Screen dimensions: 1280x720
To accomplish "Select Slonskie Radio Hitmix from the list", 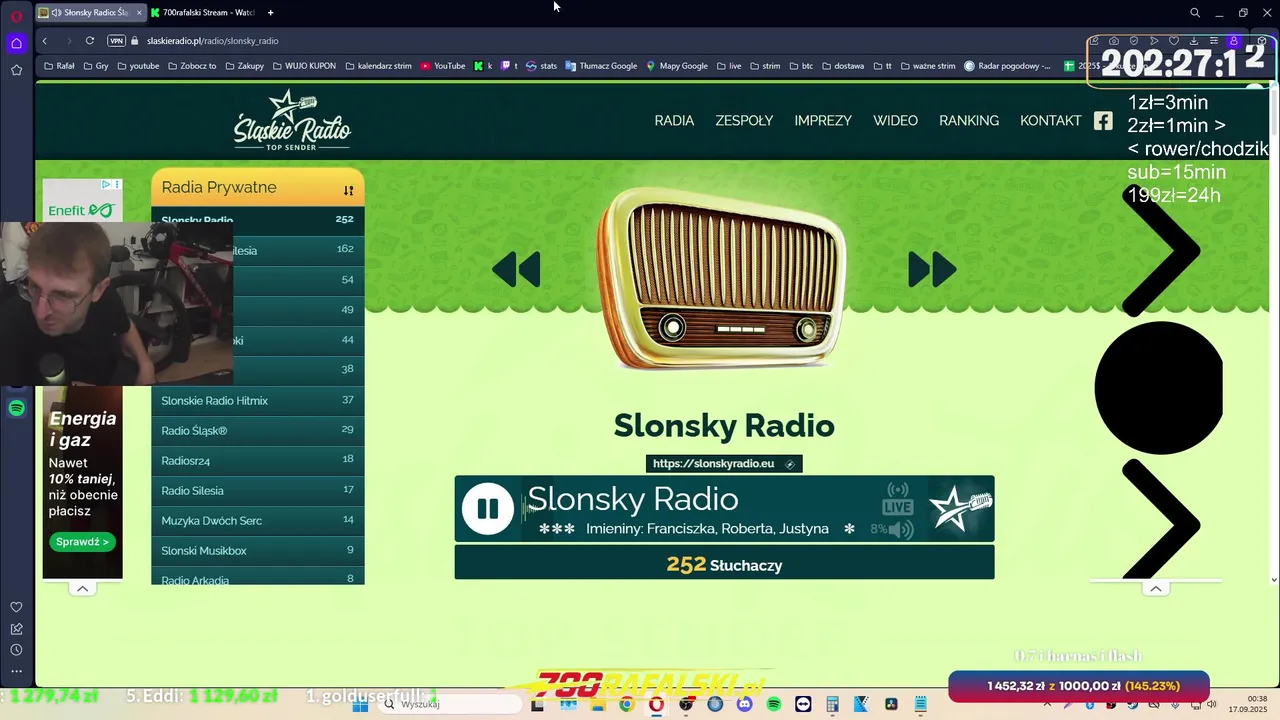I will coord(258,400).
